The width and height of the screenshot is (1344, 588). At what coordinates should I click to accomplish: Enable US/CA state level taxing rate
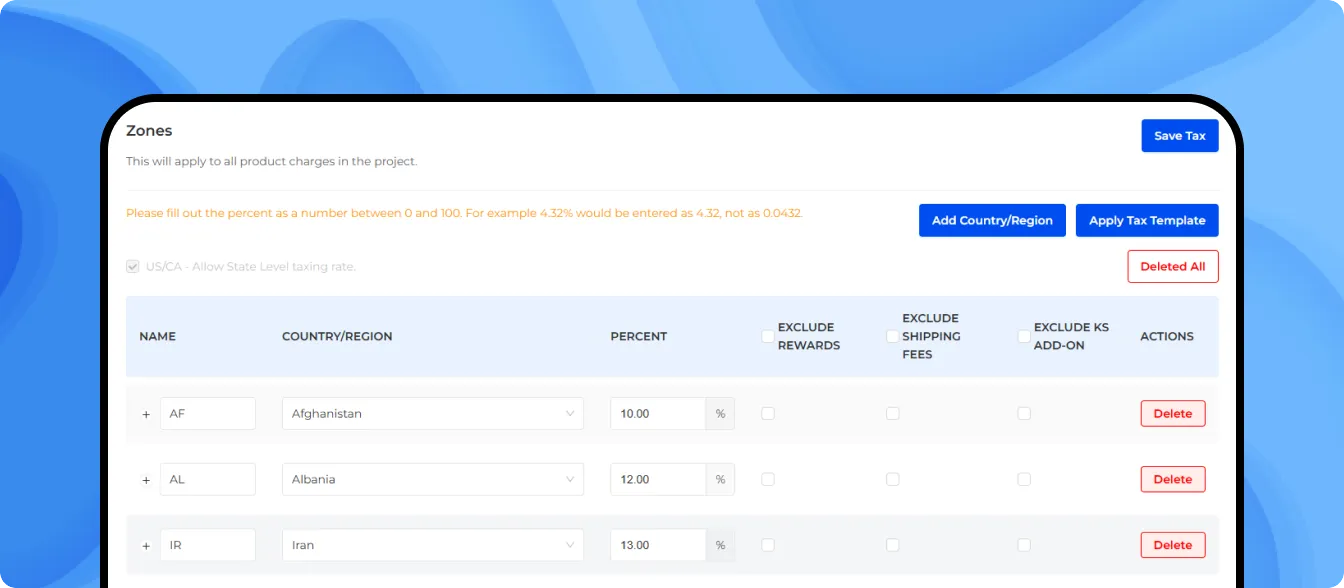pyautogui.click(x=133, y=266)
